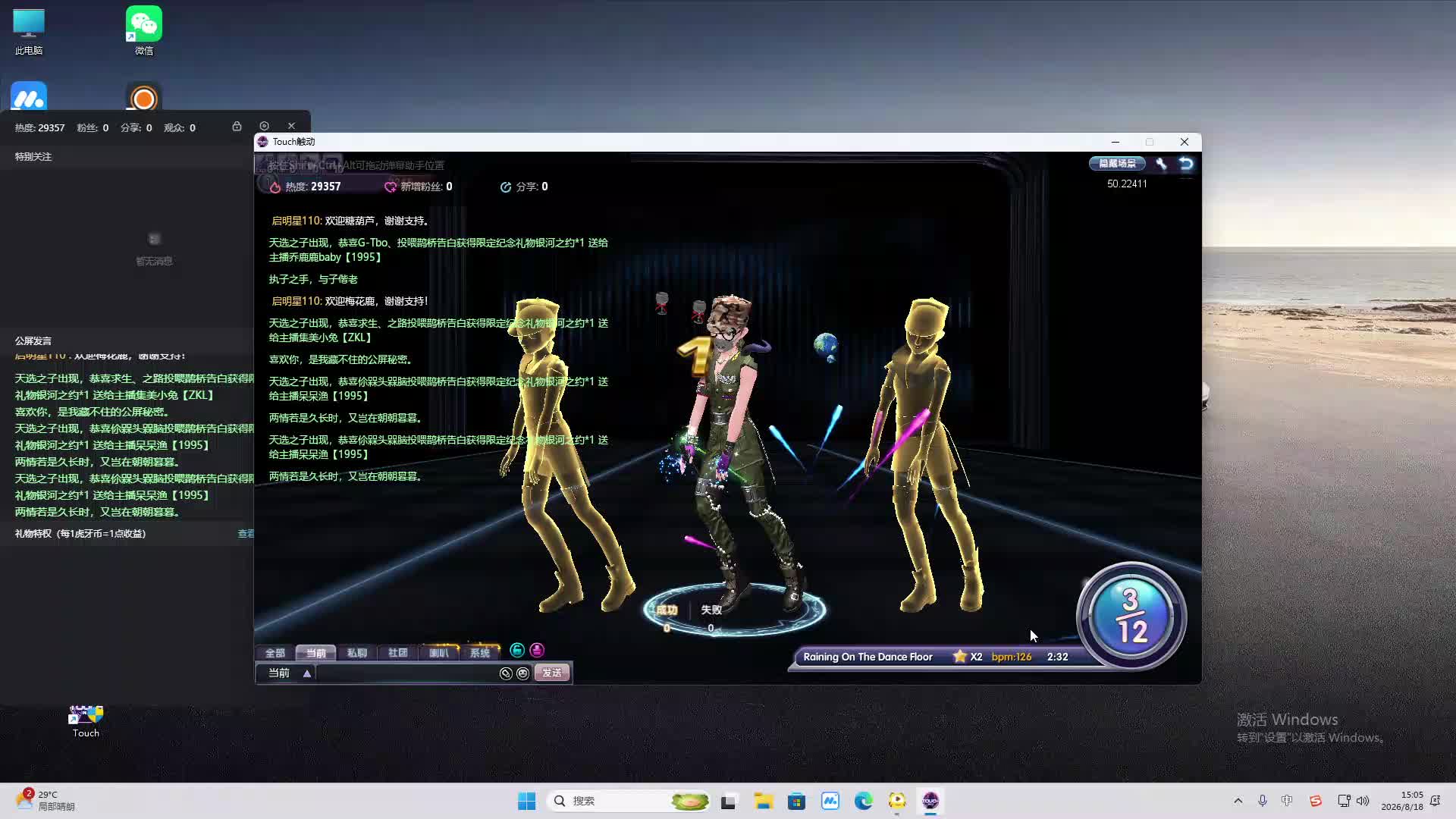Click the blue M app taskbar icon
This screenshot has height=819, width=1456.
(x=830, y=801)
